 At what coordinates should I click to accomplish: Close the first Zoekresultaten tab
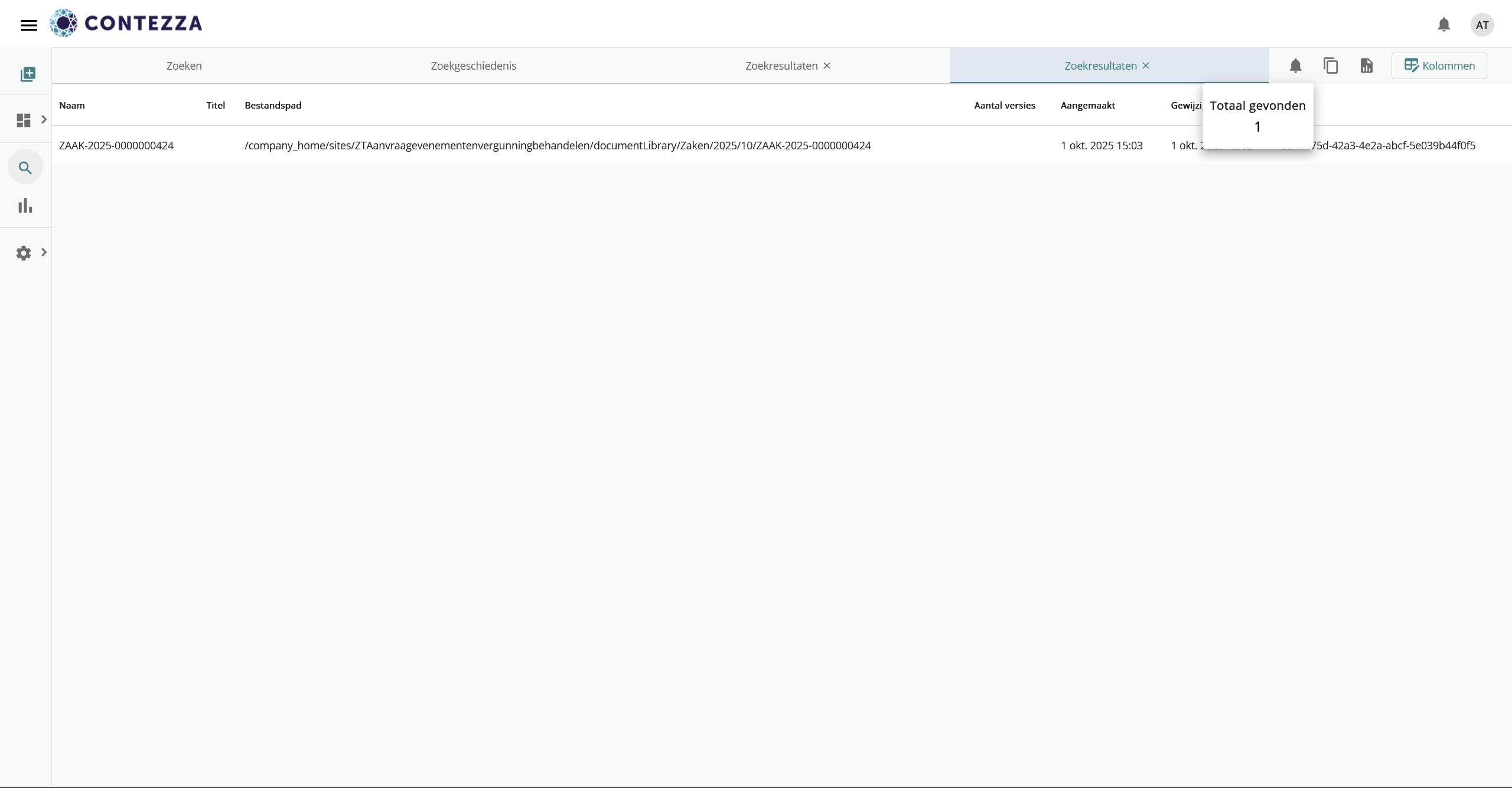coord(827,66)
